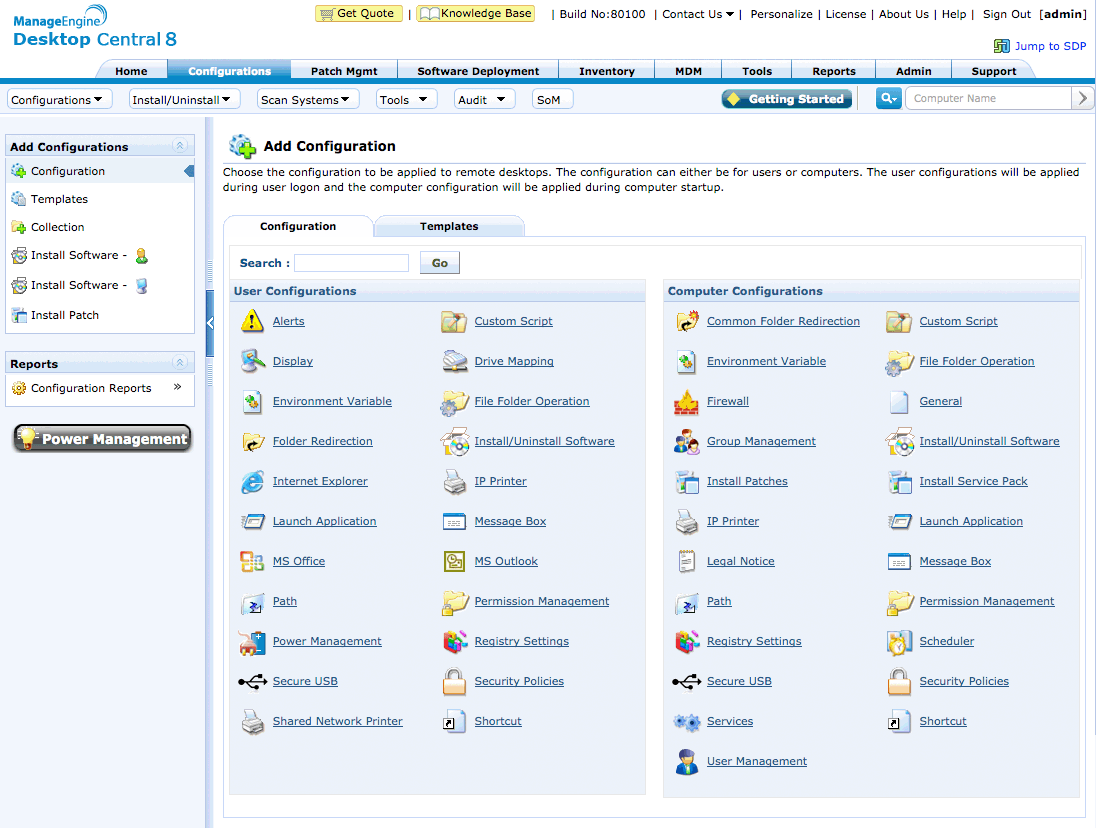Click the search magnifier icon near Computer Name
The height and width of the screenshot is (828, 1096).
pos(888,99)
